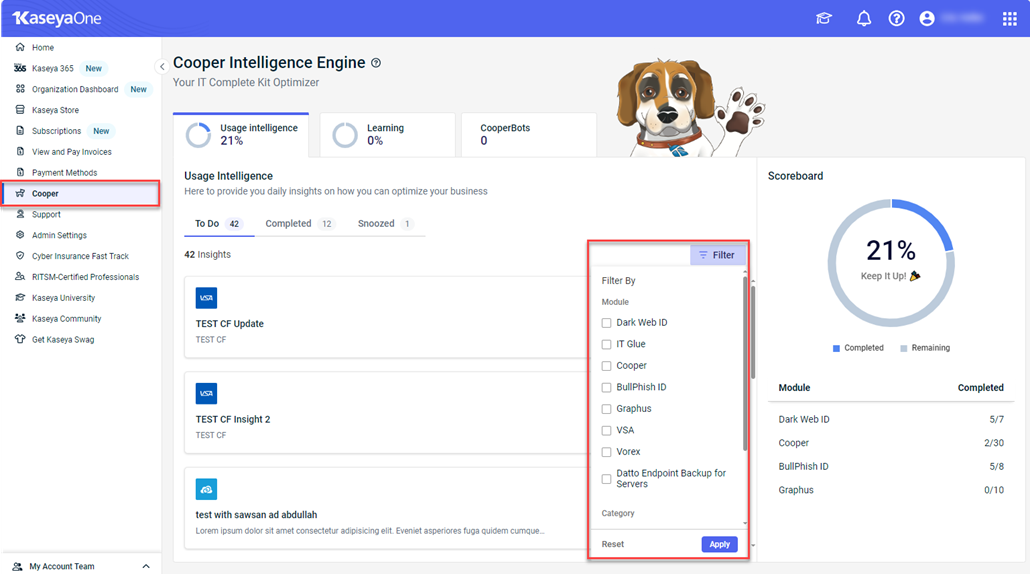The width and height of the screenshot is (1030, 574).
Task: Check the IT Glue module filter
Action: point(606,344)
